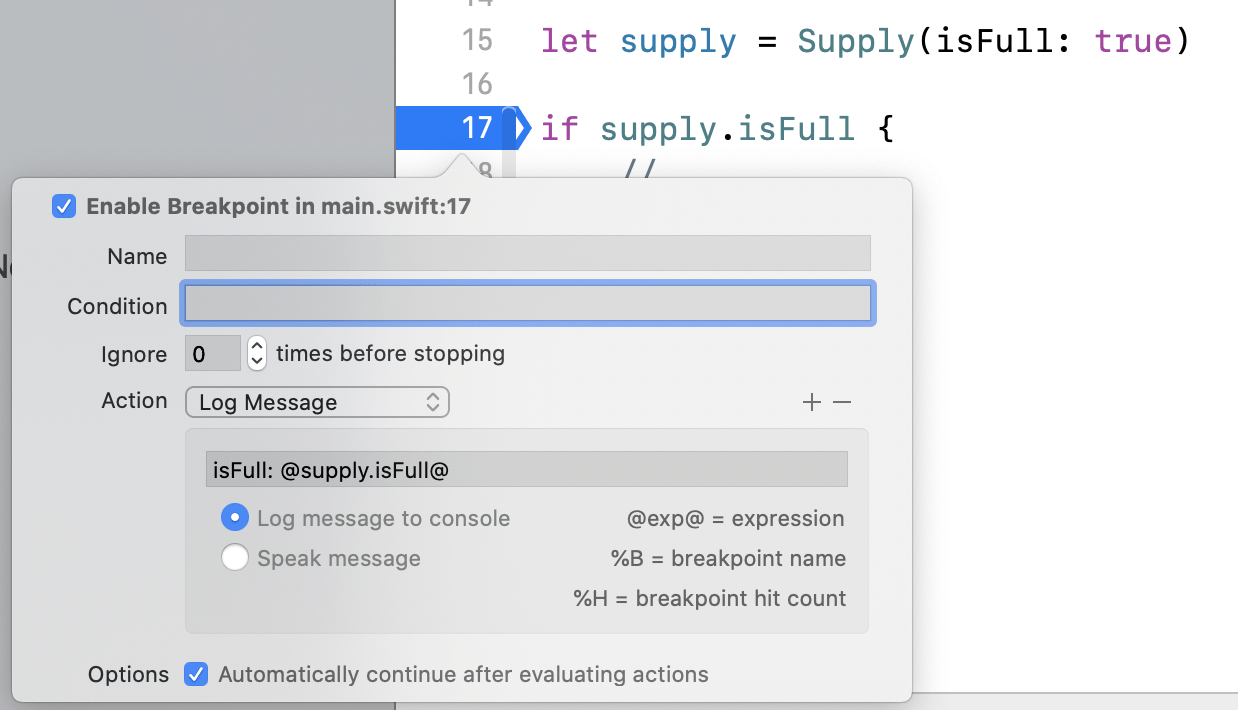Click line number 16 in the gutter

(x=477, y=85)
